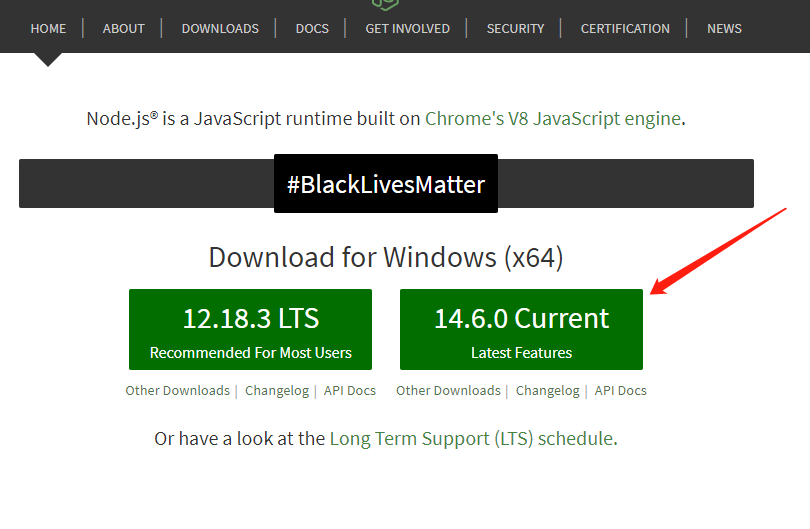View Changelog for 14.6.0 Current

(x=548, y=391)
